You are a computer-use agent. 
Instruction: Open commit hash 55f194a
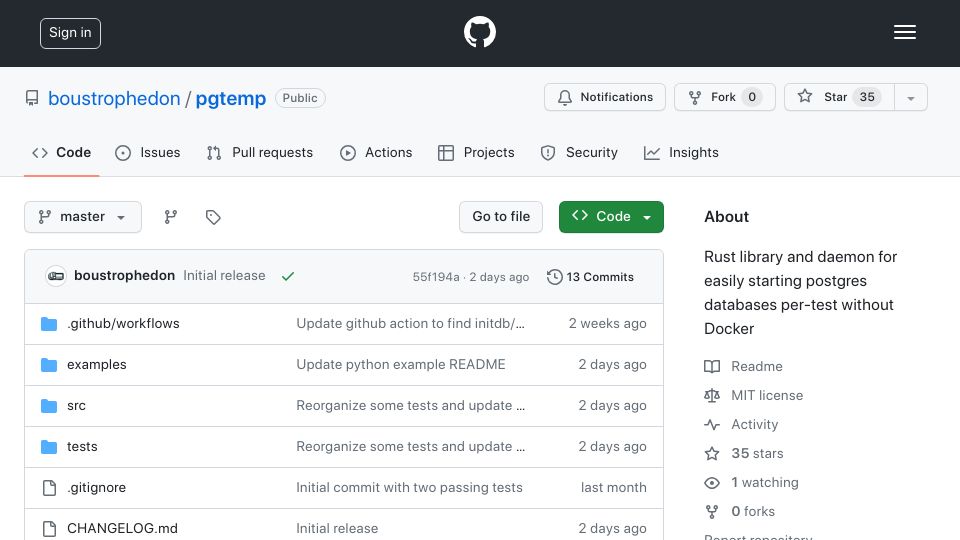tap(436, 277)
